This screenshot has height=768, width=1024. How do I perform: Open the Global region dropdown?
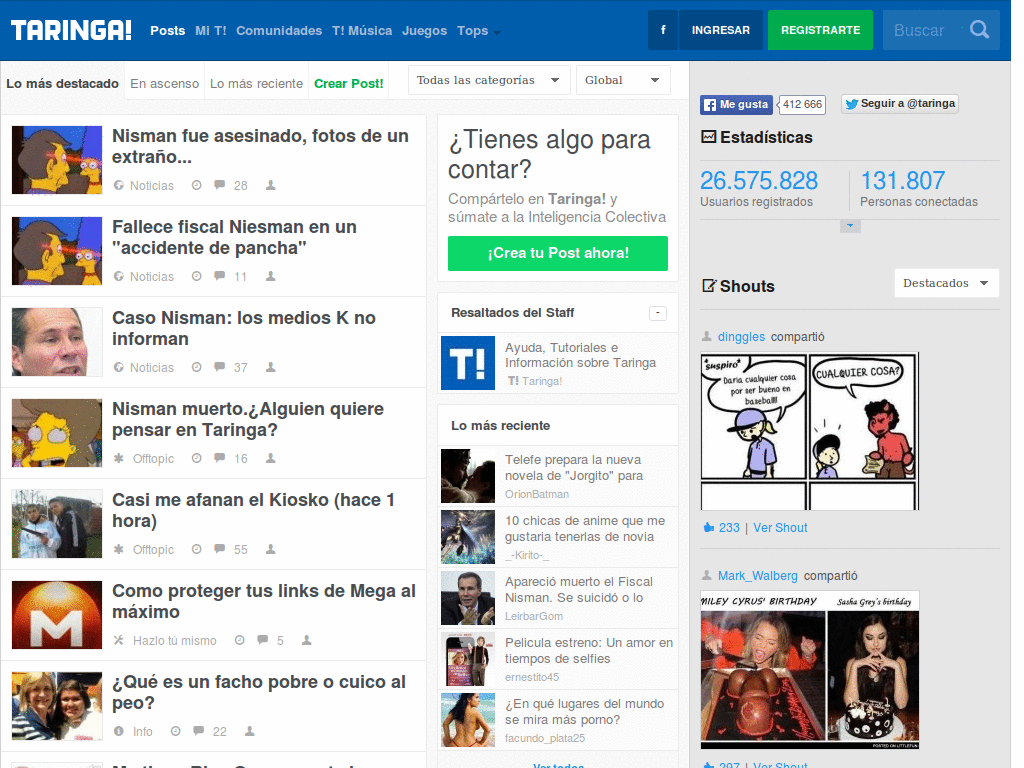pos(623,80)
